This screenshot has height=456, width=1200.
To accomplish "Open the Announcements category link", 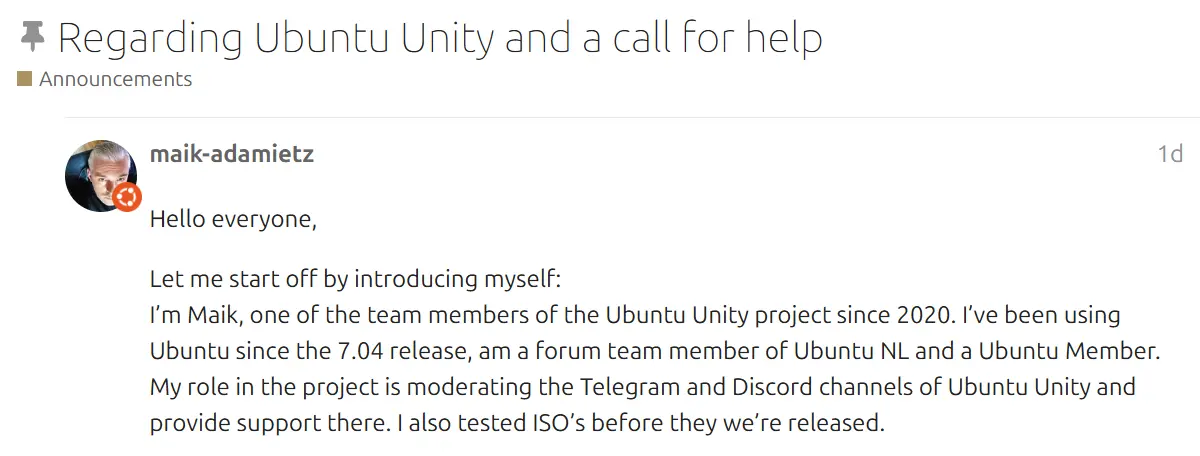I will tap(115, 79).
